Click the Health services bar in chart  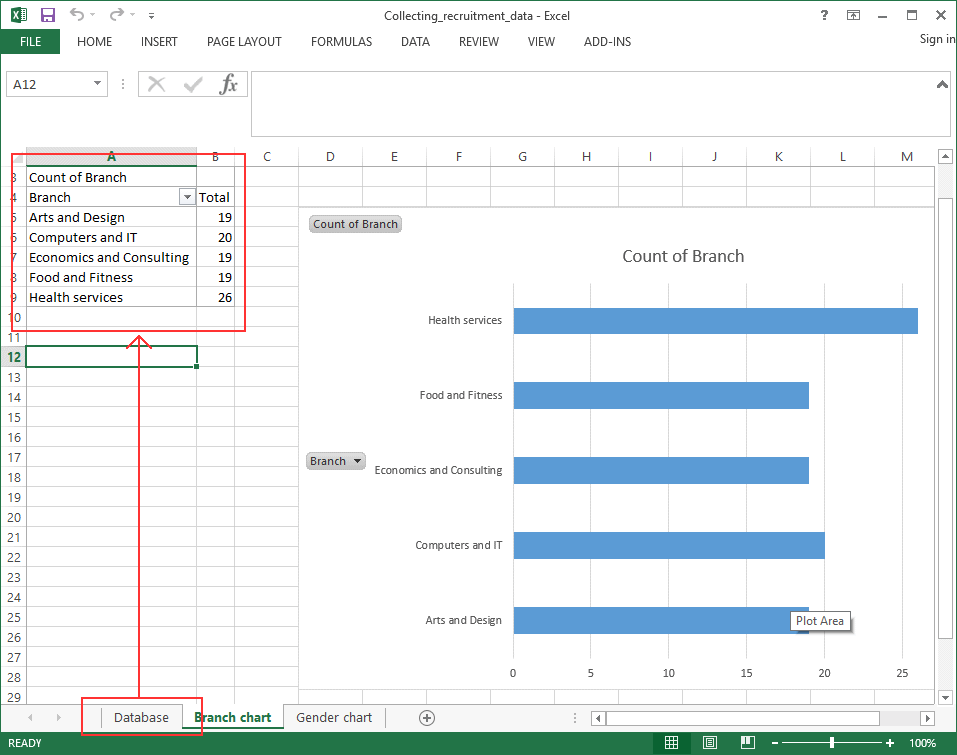click(x=715, y=321)
